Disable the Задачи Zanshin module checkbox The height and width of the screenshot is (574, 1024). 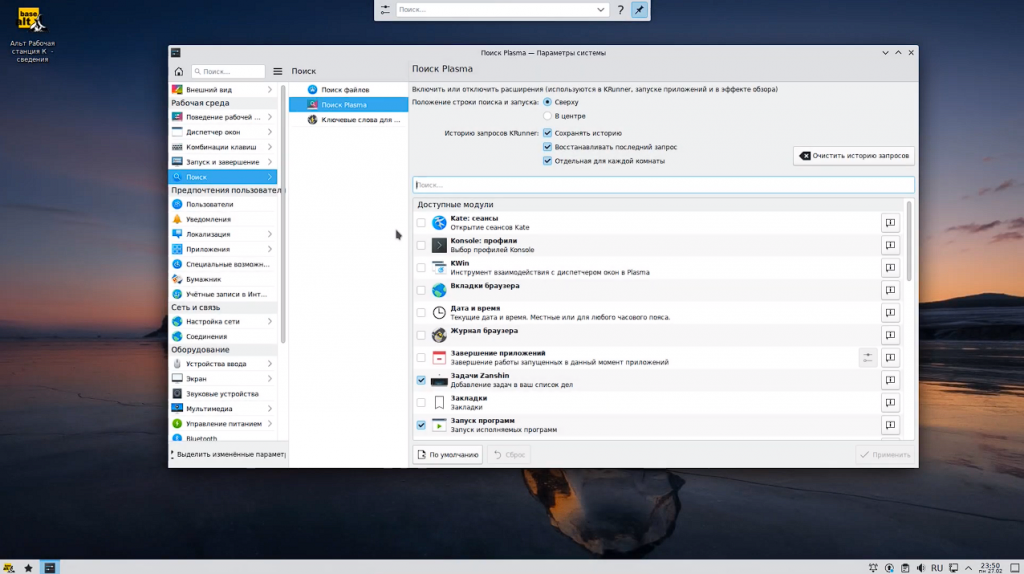[421, 380]
